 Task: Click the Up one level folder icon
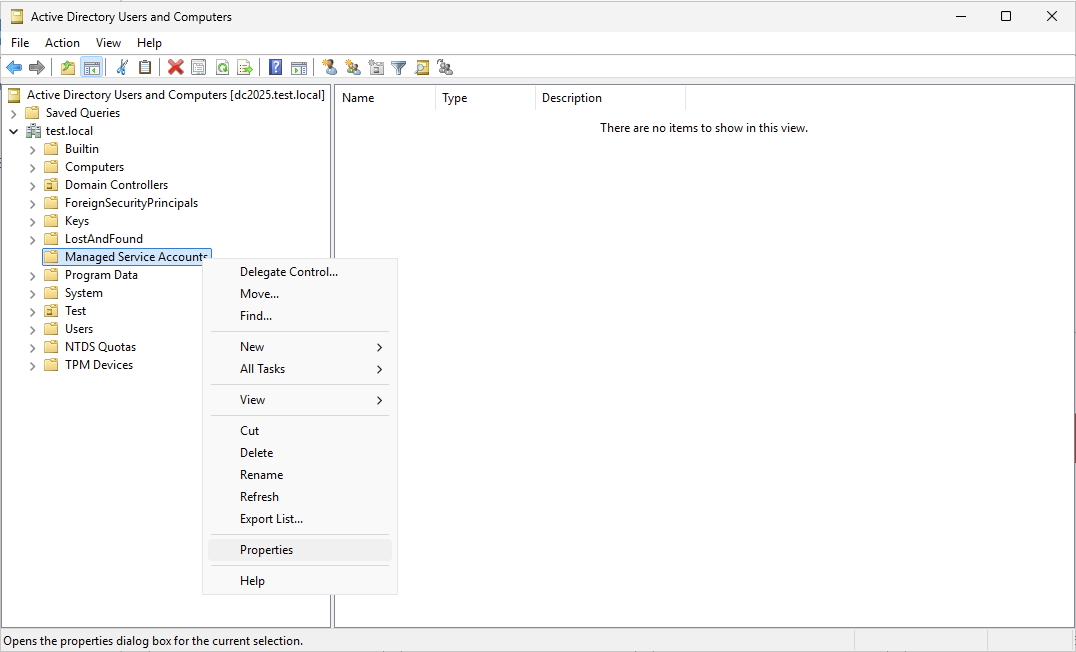68,67
